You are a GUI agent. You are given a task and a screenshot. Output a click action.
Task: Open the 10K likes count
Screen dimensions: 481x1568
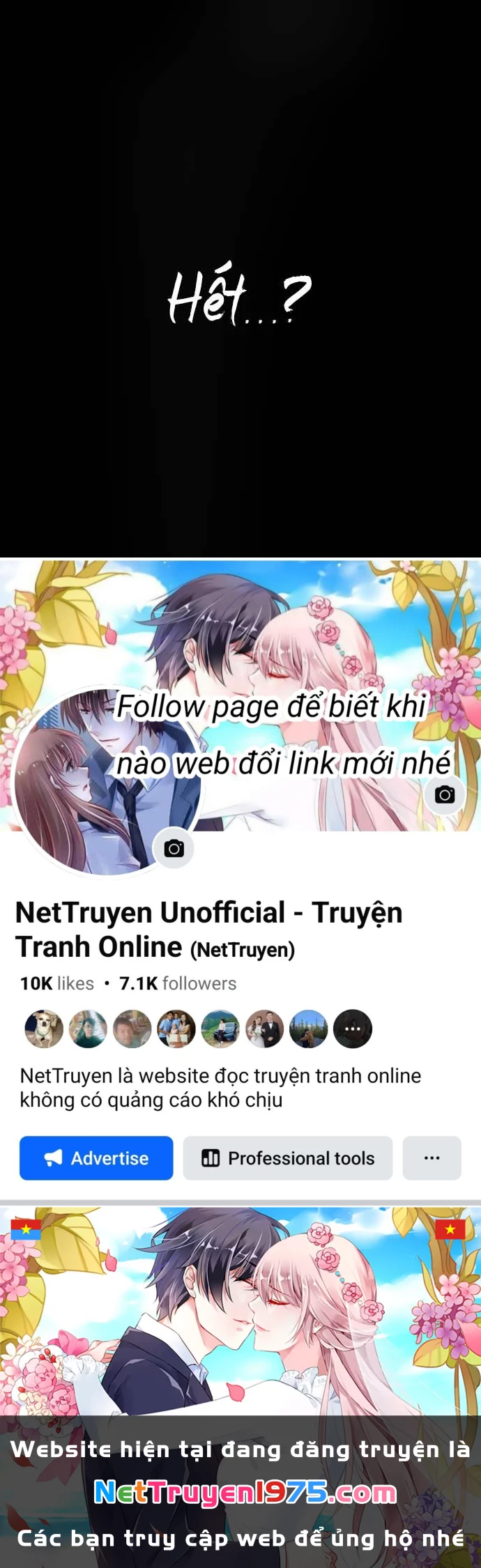click(57, 983)
